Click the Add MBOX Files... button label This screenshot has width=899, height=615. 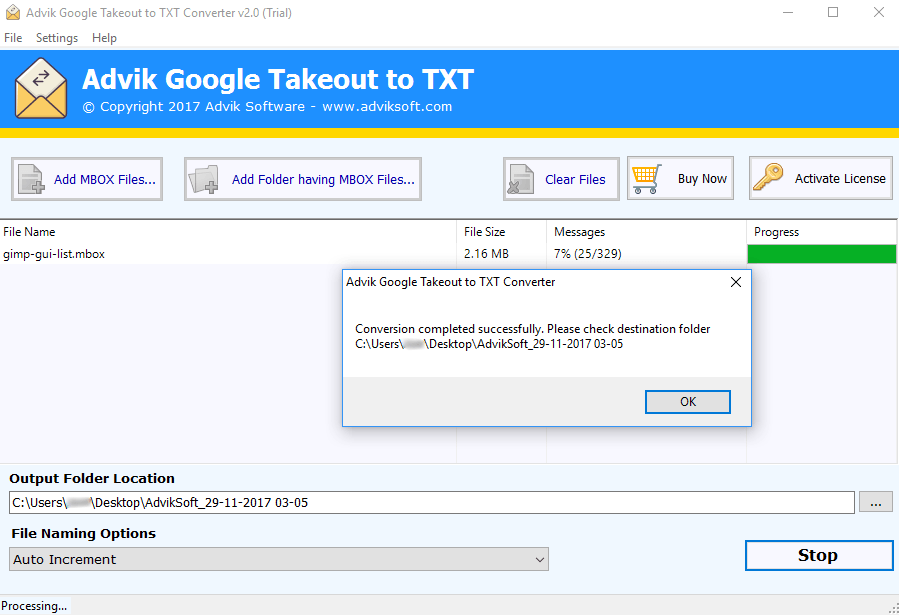(105, 179)
